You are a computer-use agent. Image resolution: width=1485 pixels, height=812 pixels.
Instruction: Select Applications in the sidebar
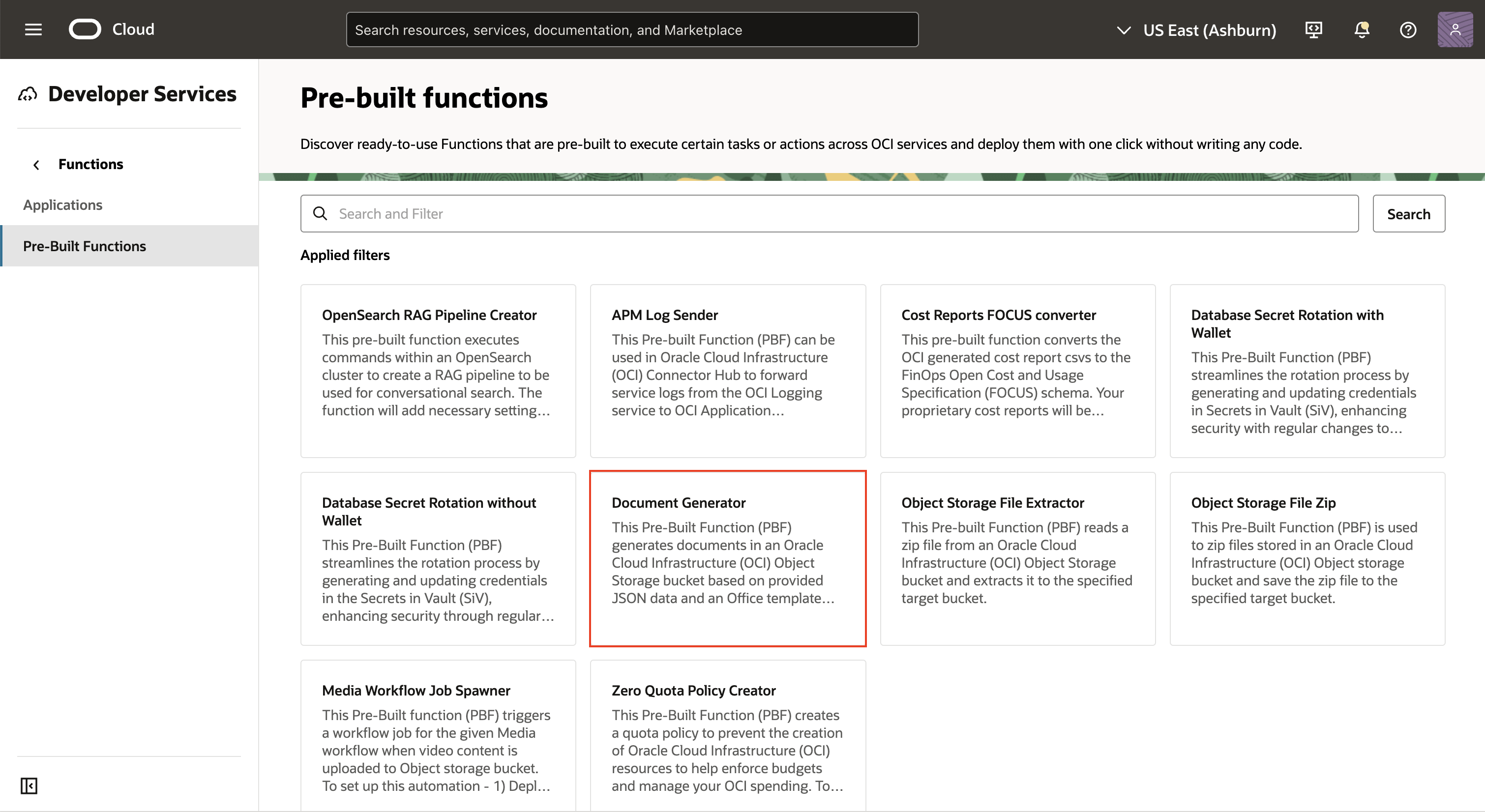[63, 204]
